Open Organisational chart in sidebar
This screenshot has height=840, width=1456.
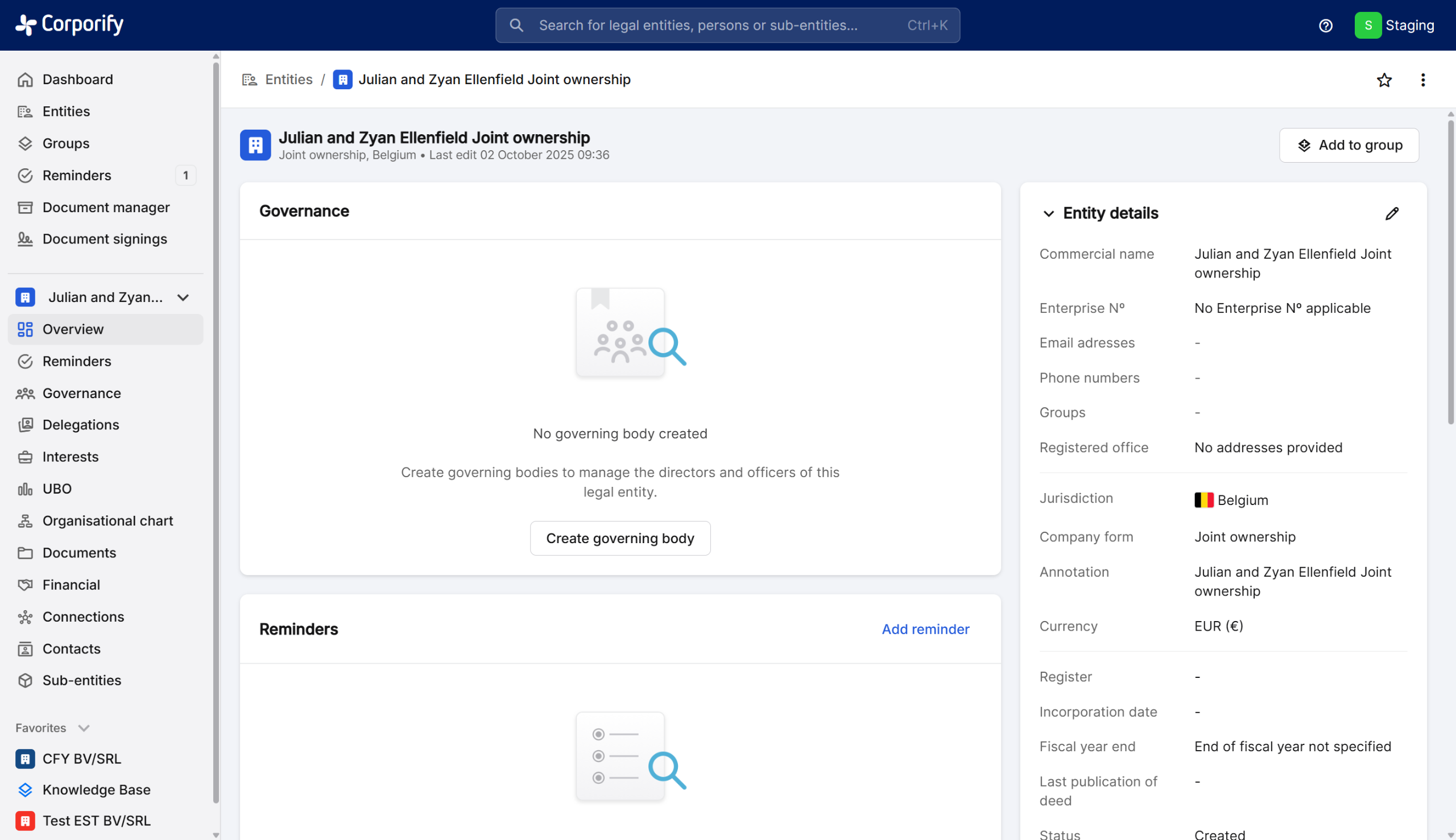click(107, 520)
